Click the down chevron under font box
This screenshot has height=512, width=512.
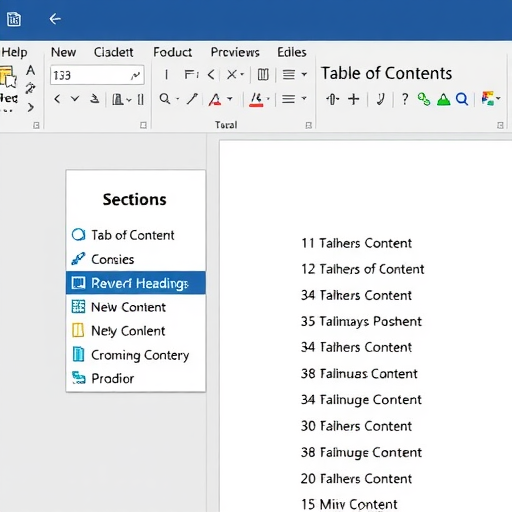[75, 99]
